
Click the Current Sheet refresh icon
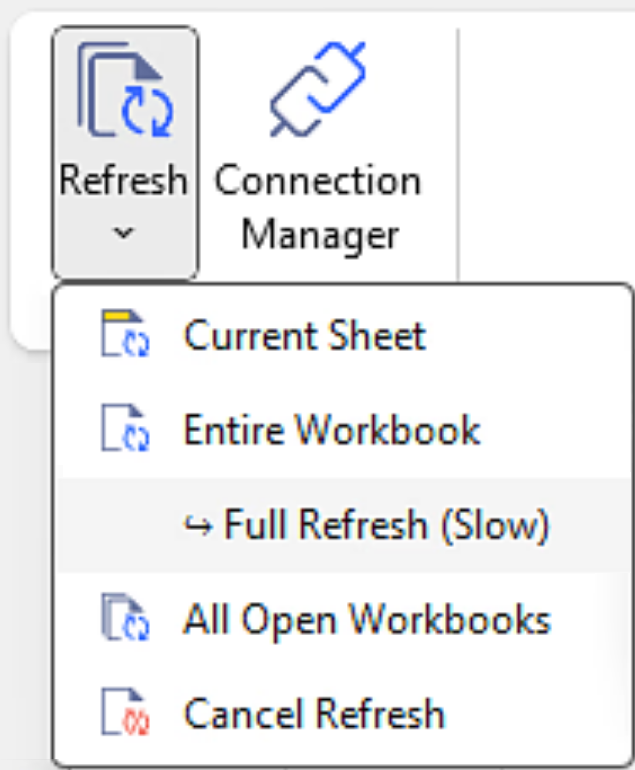[x=125, y=333]
